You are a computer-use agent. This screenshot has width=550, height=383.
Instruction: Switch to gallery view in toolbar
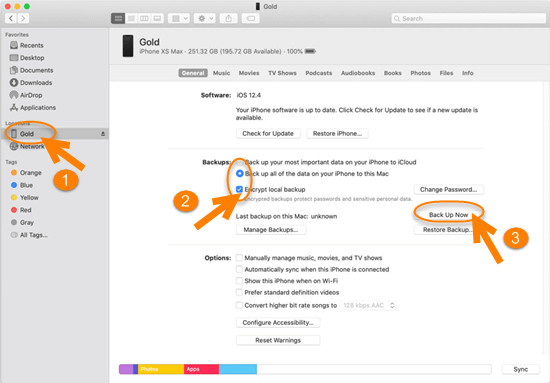tap(157, 18)
